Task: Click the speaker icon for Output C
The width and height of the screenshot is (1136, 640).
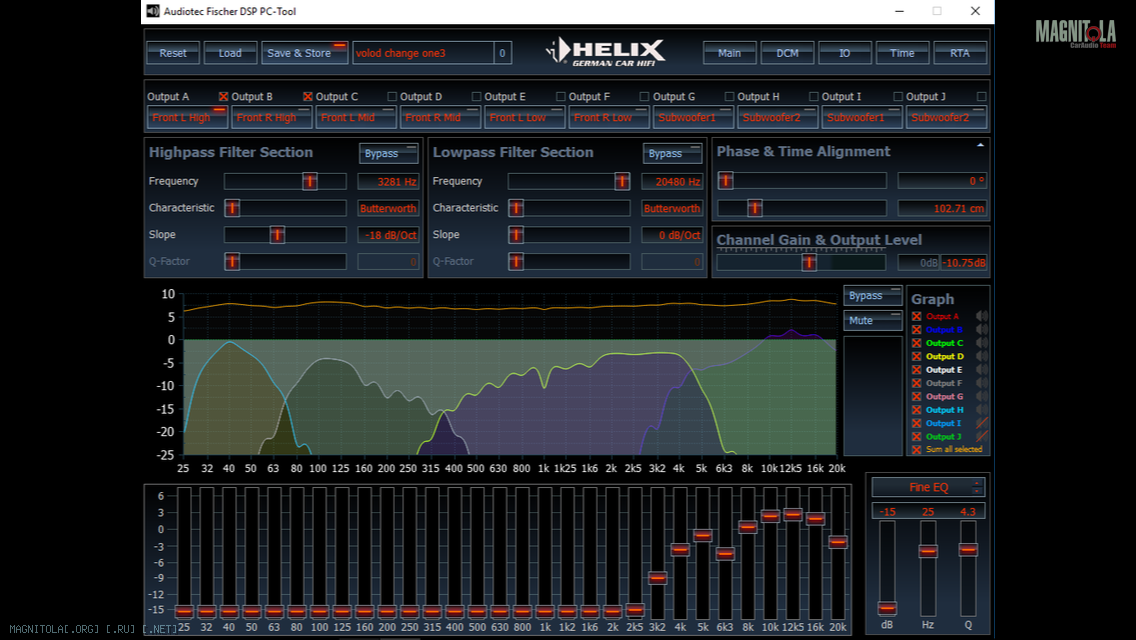Action: [982, 343]
